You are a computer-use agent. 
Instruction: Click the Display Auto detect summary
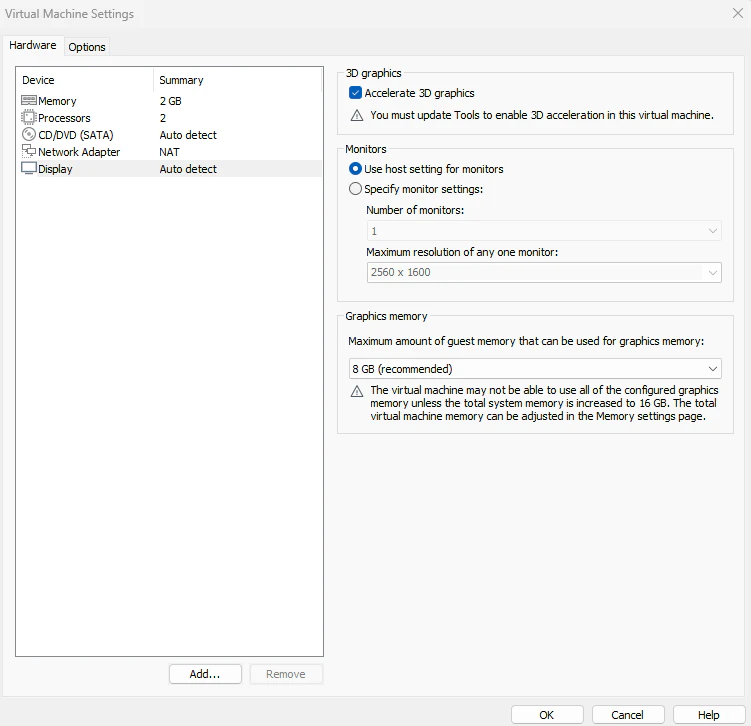(188, 169)
